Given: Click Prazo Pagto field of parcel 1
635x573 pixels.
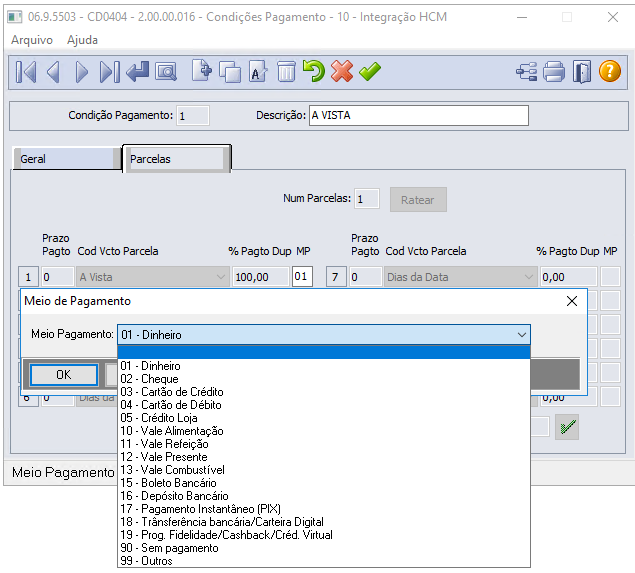Looking at the screenshot, I should 58,277.
